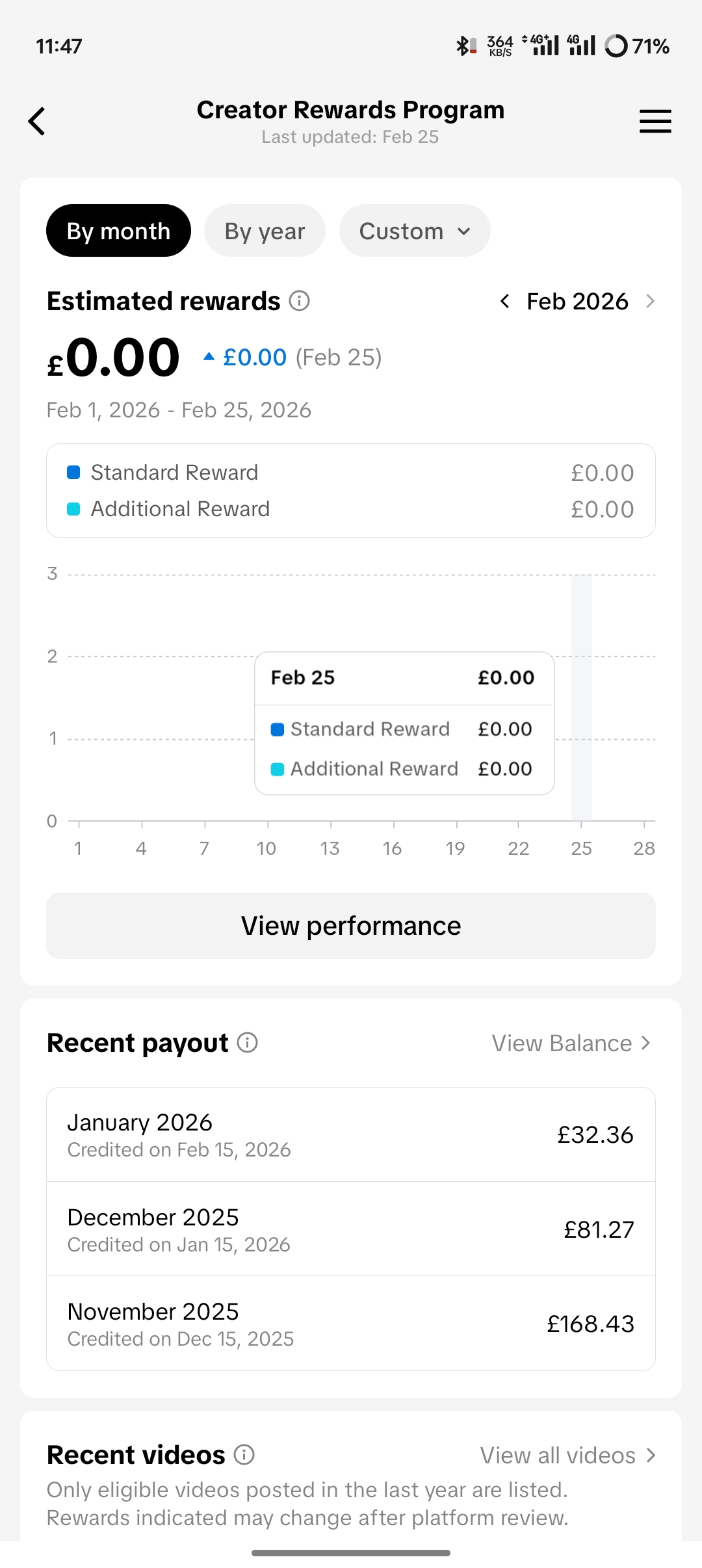Image resolution: width=702 pixels, height=1568 pixels.
Task: Switch to the By year filter
Action: (265, 231)
